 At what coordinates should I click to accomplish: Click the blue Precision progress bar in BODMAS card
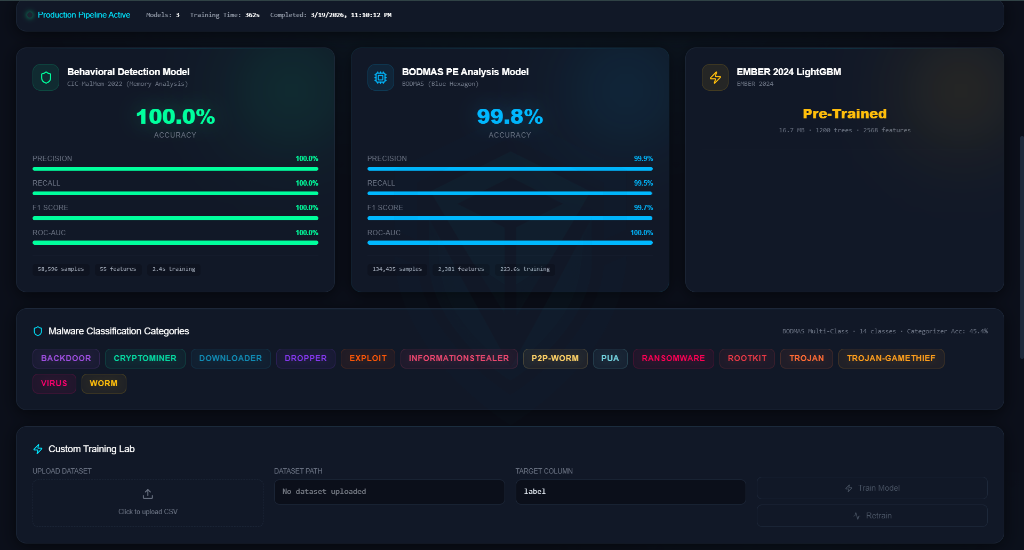coord(510,169)
